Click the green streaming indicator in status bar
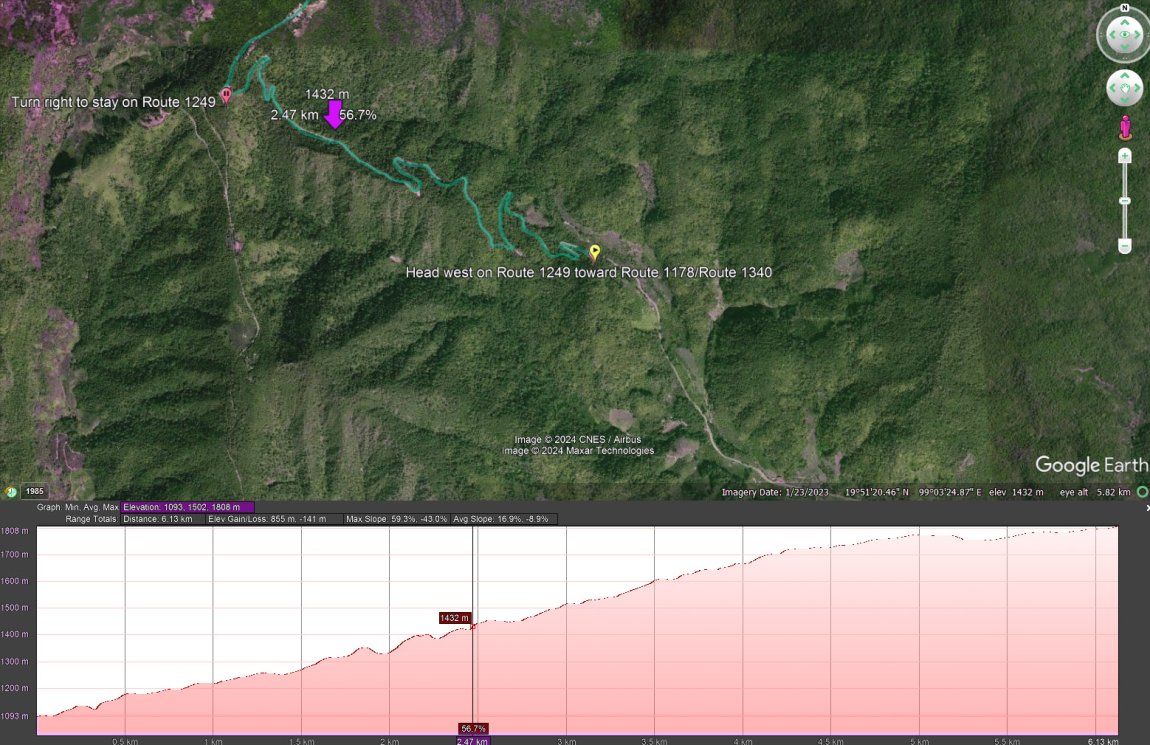 (x=1141, y=492)
